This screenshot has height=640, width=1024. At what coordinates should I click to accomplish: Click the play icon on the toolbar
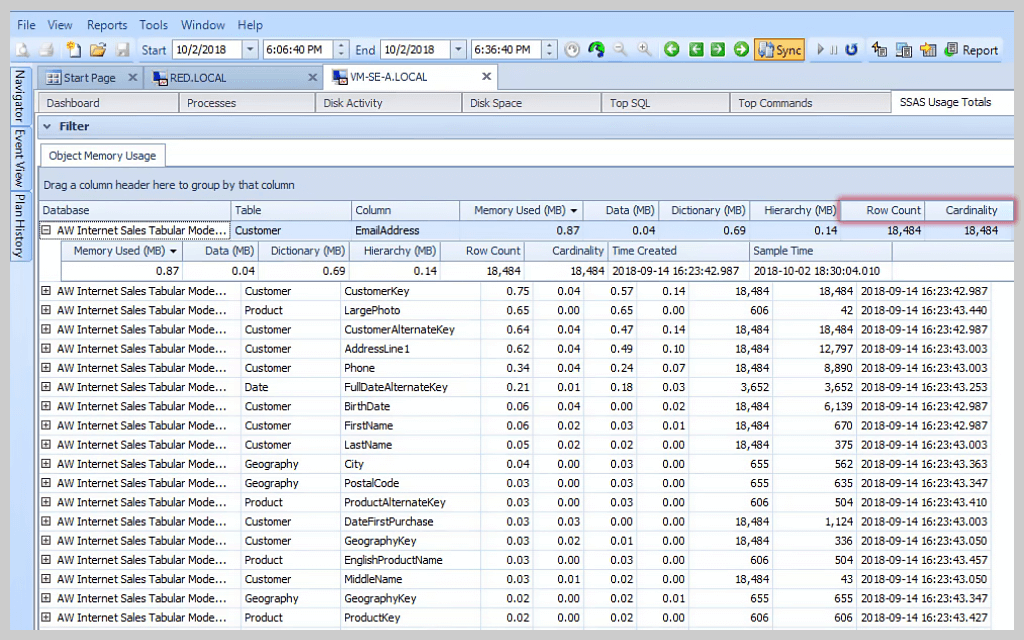(819, 49)
